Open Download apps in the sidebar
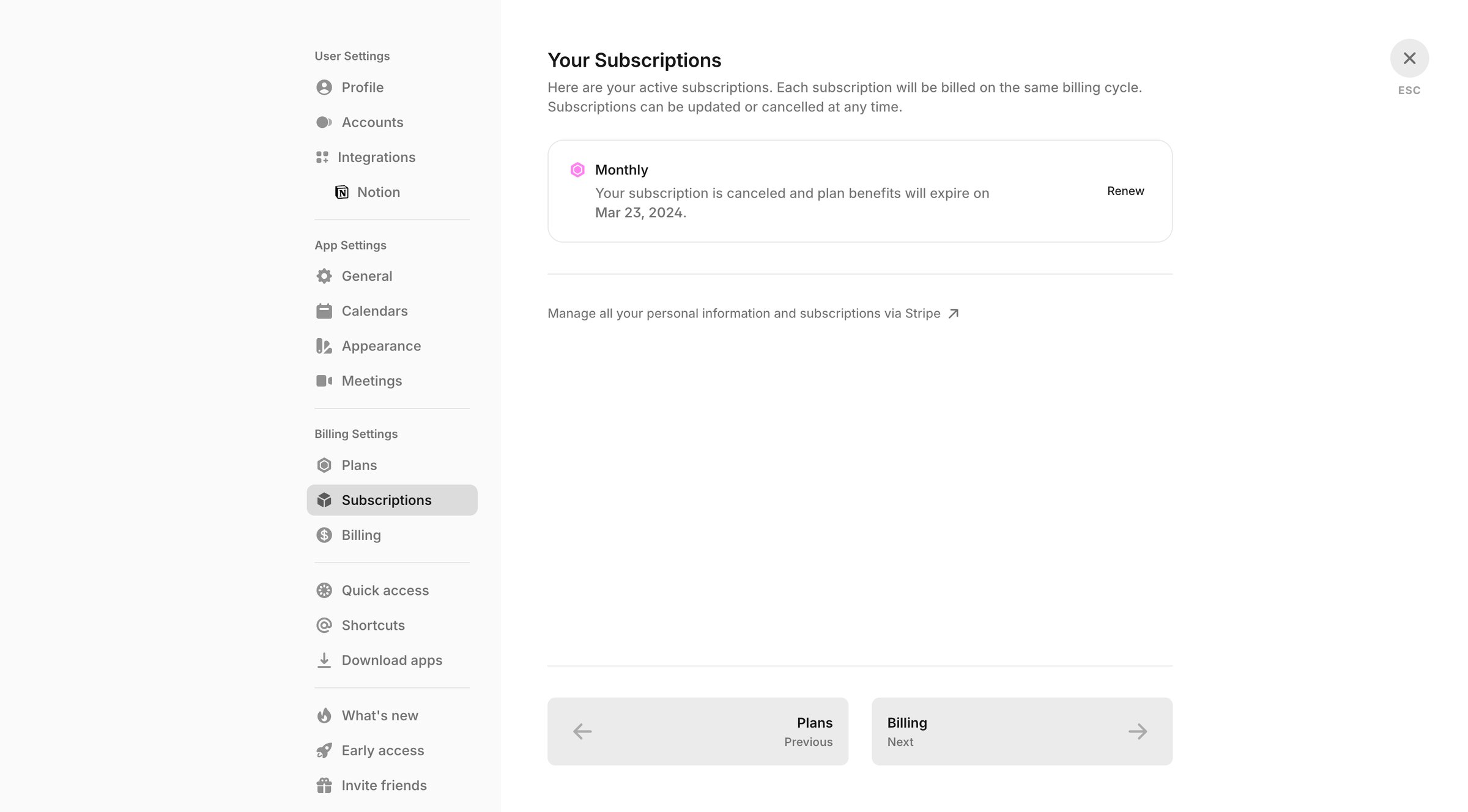The width and height of the screenshot is (1468, 812). [392, 660]
